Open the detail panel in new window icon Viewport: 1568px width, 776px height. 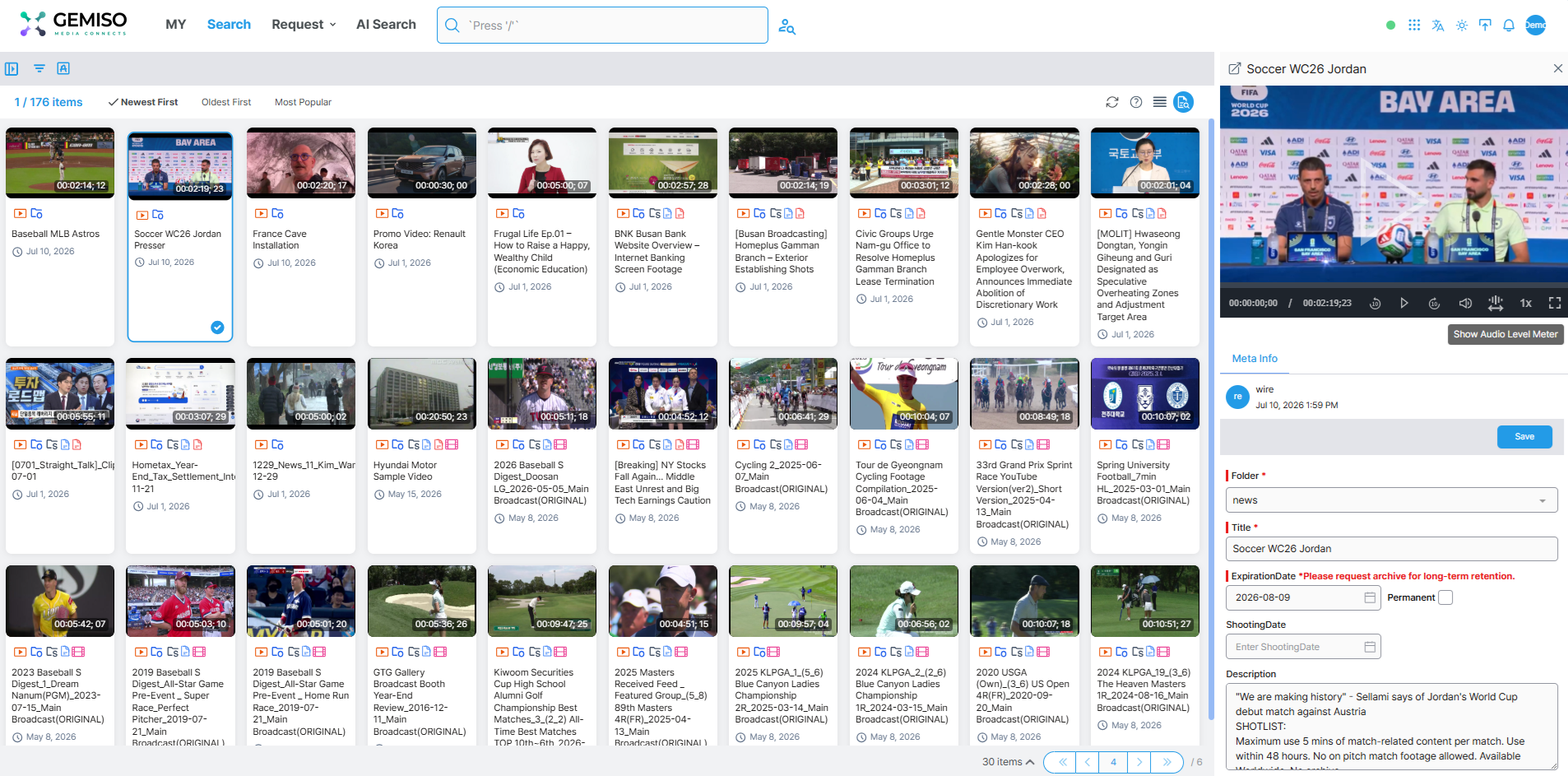click(x=1234, y=69)
